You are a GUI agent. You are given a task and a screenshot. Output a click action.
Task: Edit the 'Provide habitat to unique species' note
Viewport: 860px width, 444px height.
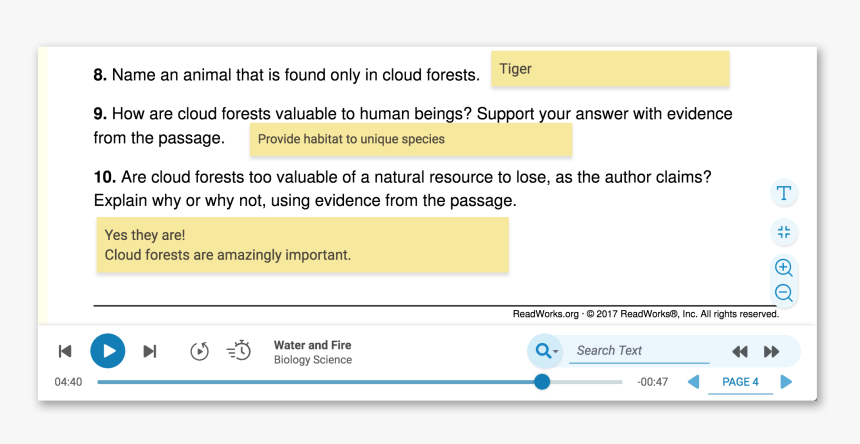[411, 139]
